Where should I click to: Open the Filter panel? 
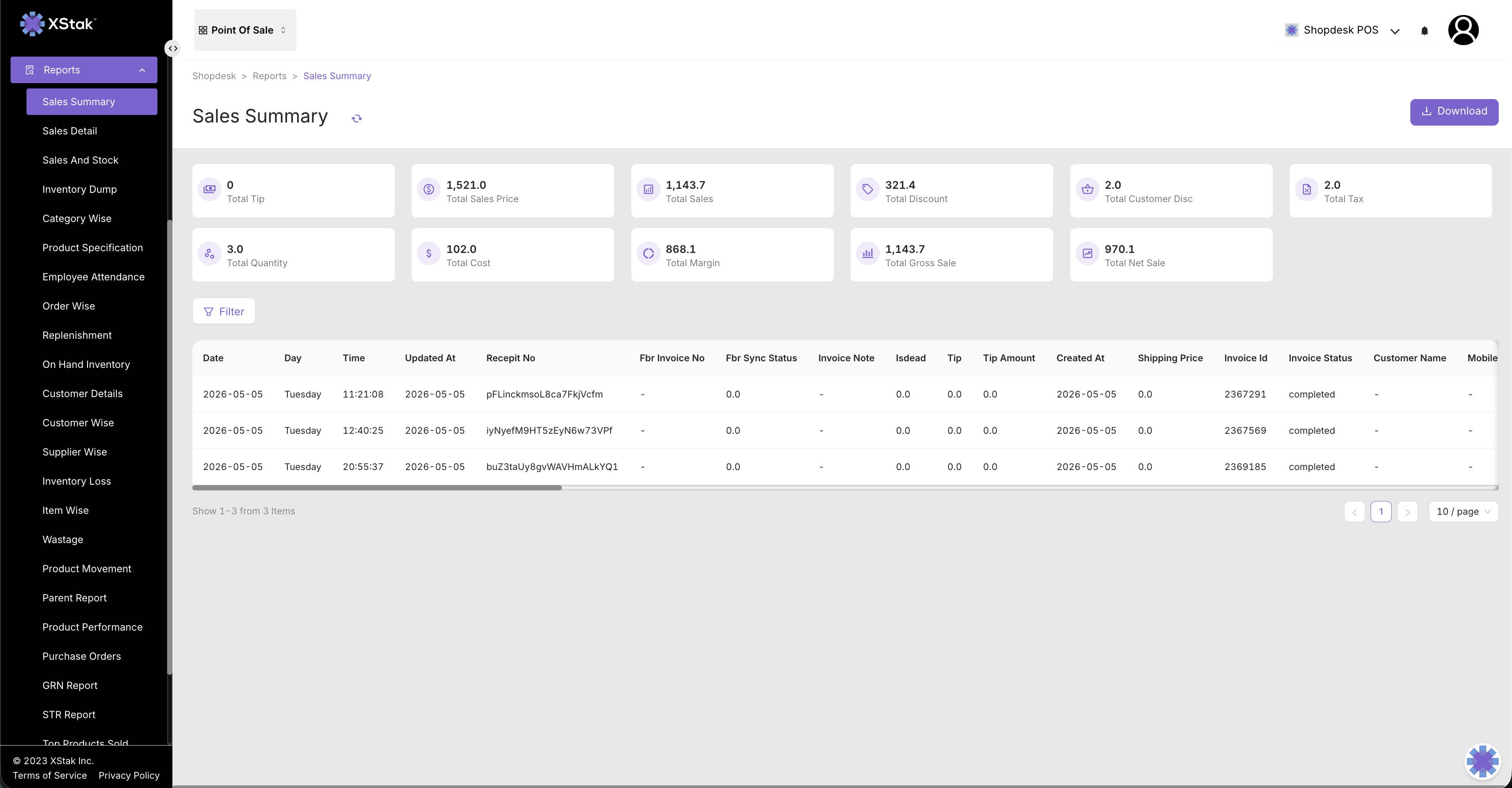click(x=224, y=311)
